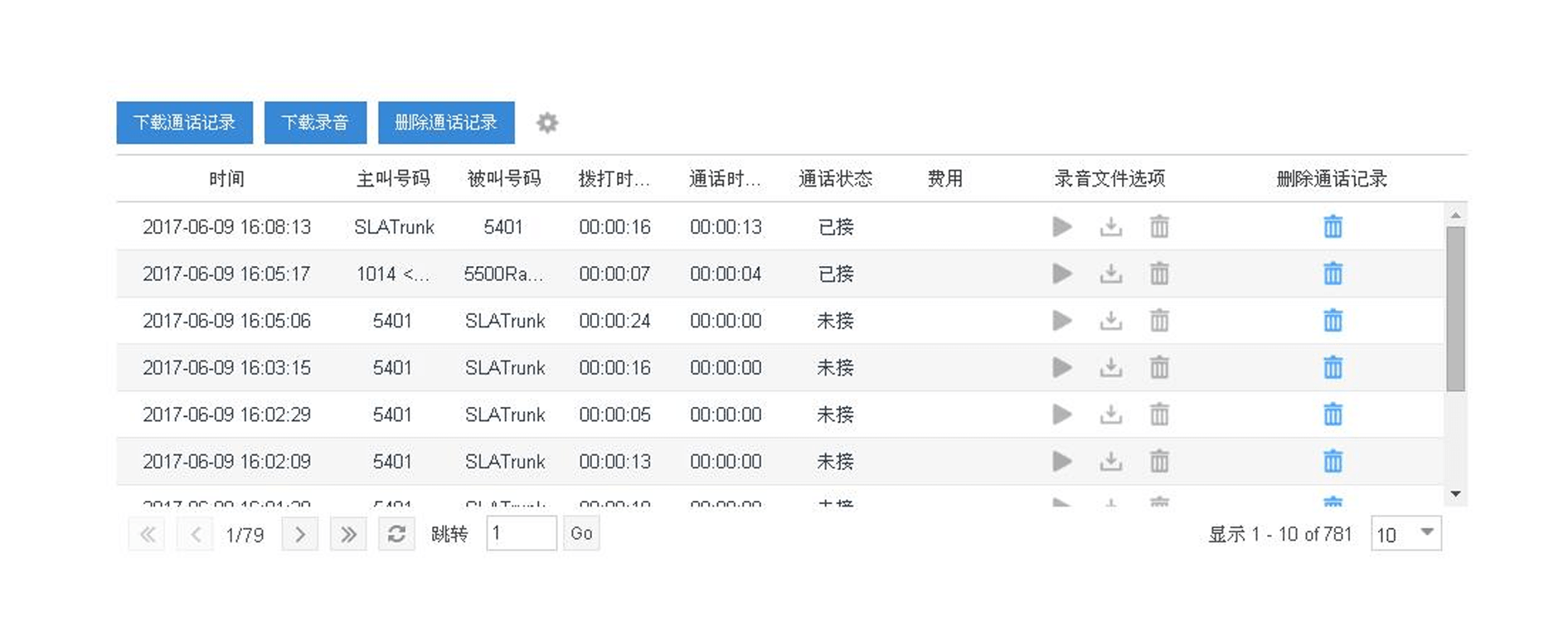This screenshot has width=1568, height=640.
Task: Go to the next page of records
Action: pyautogui.click(x=300, y=534)
